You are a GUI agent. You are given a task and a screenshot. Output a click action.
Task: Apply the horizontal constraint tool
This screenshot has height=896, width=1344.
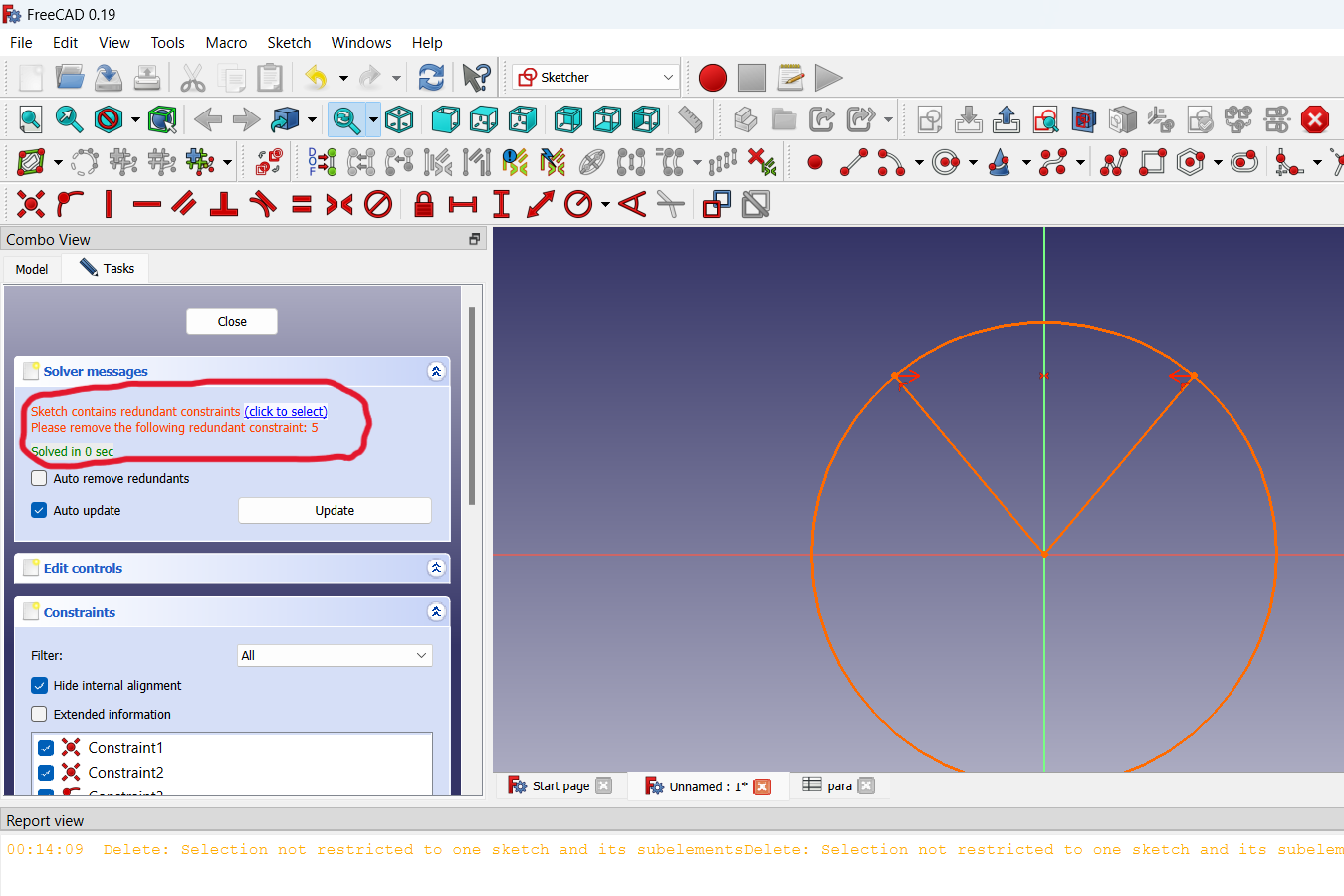pos(147,204)
